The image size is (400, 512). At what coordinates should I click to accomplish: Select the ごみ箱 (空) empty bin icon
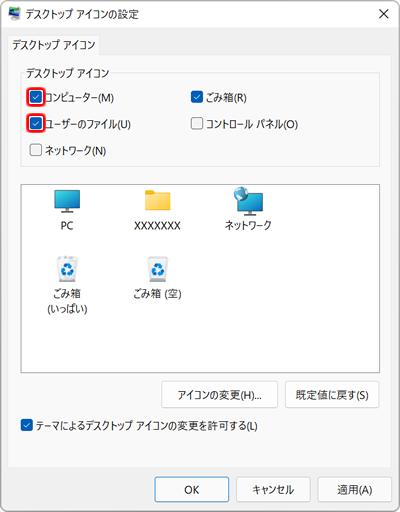click(157, 269)
